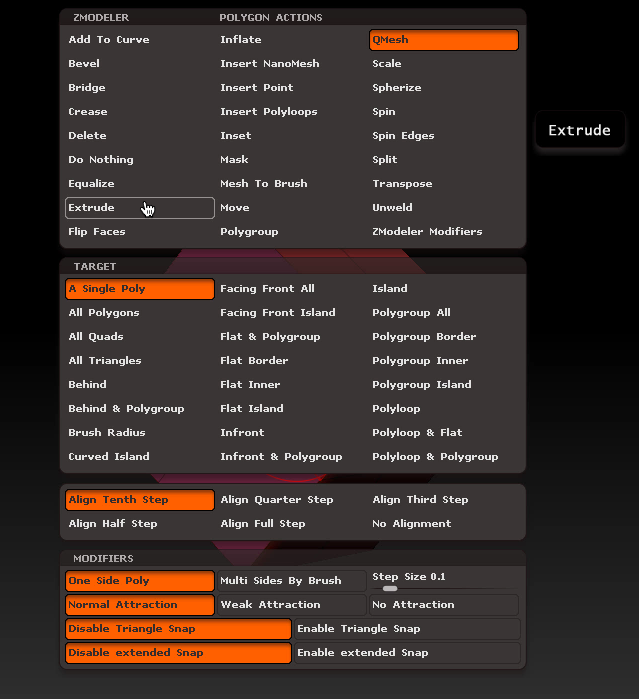The image size is (639, 699).
Task: Pick the Mask action
Action: click(x=292, y=160)
